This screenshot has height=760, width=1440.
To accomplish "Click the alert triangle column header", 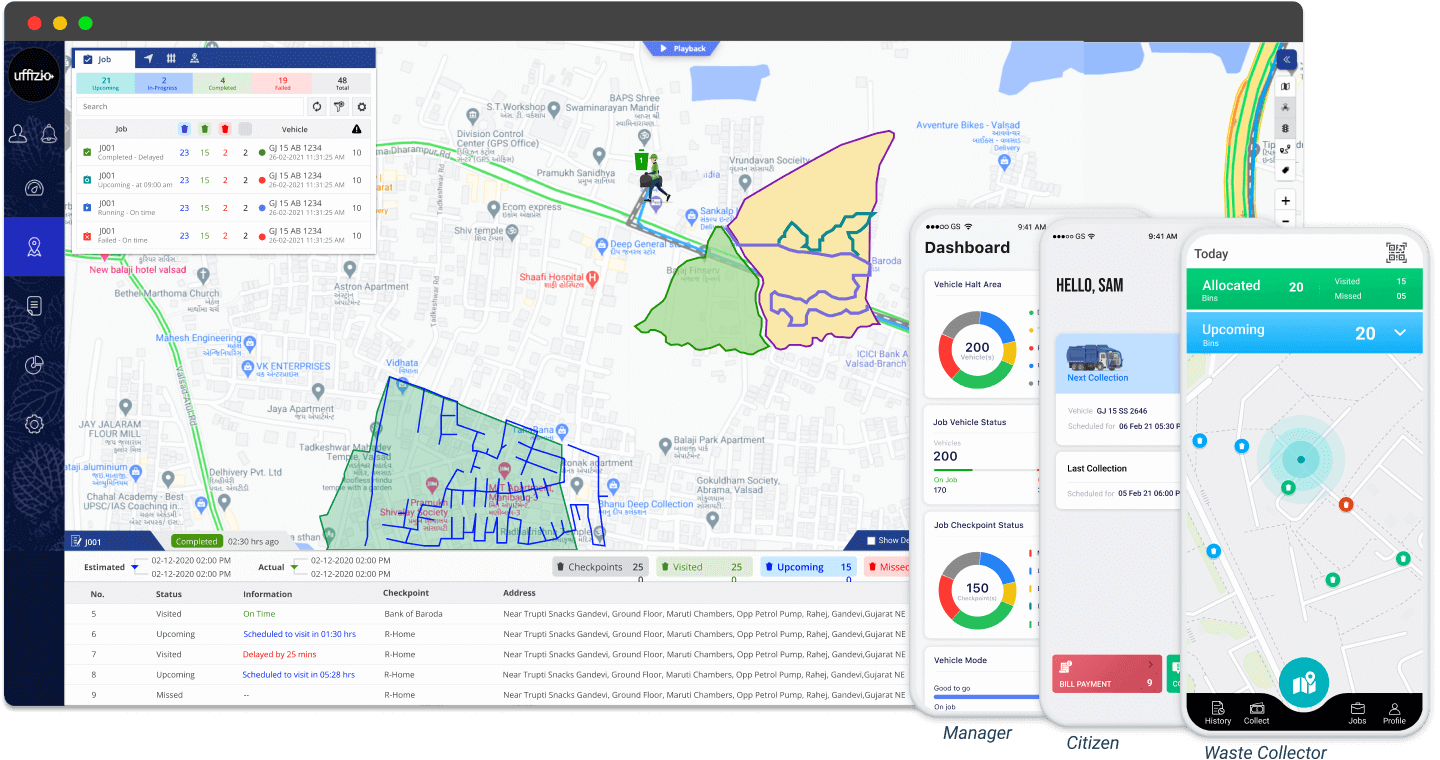I will coord(357,129).
